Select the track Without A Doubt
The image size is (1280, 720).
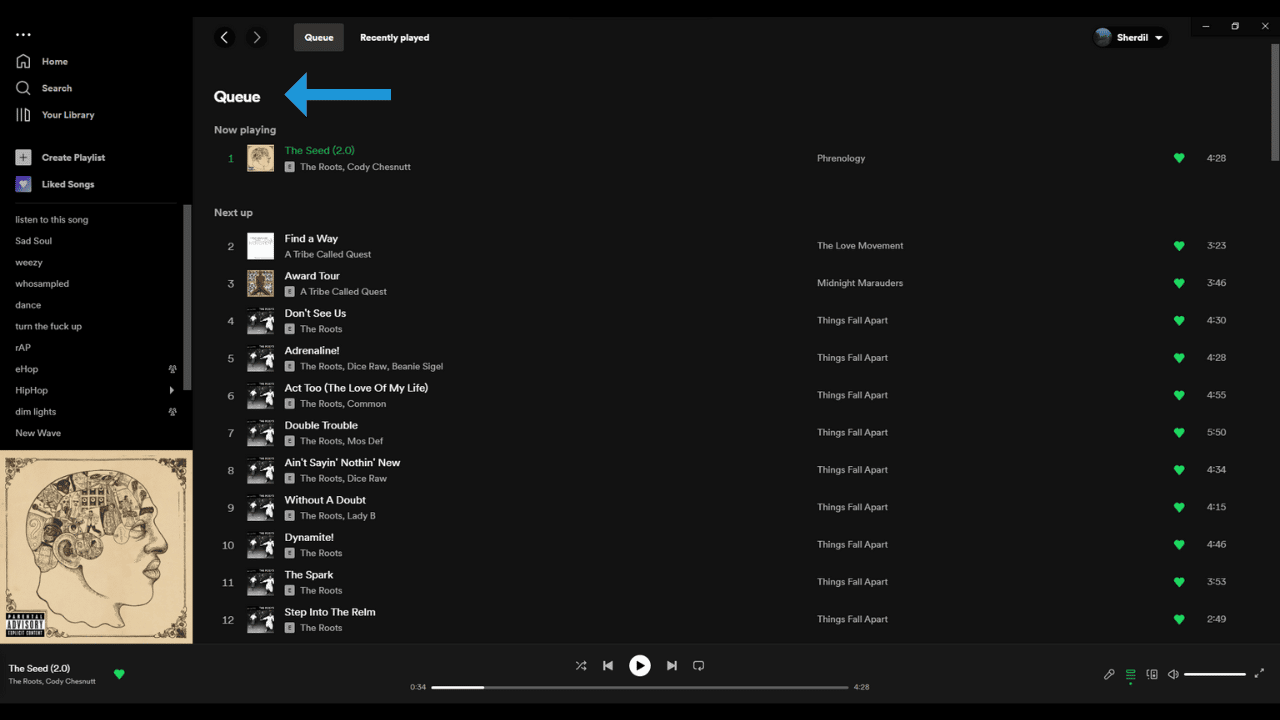(325, 500)
